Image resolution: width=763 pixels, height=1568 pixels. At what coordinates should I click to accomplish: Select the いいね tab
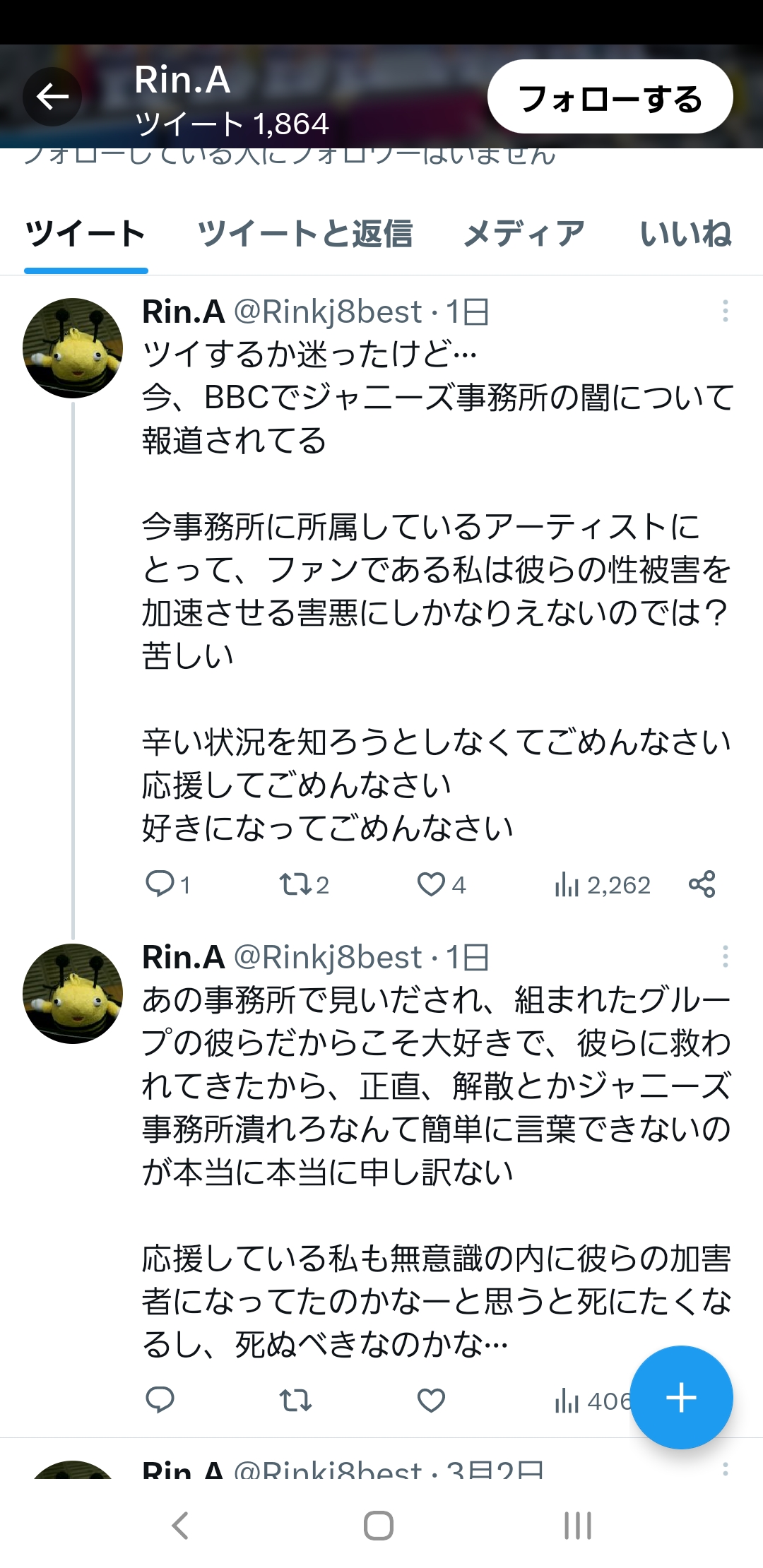tap(685, 234)
